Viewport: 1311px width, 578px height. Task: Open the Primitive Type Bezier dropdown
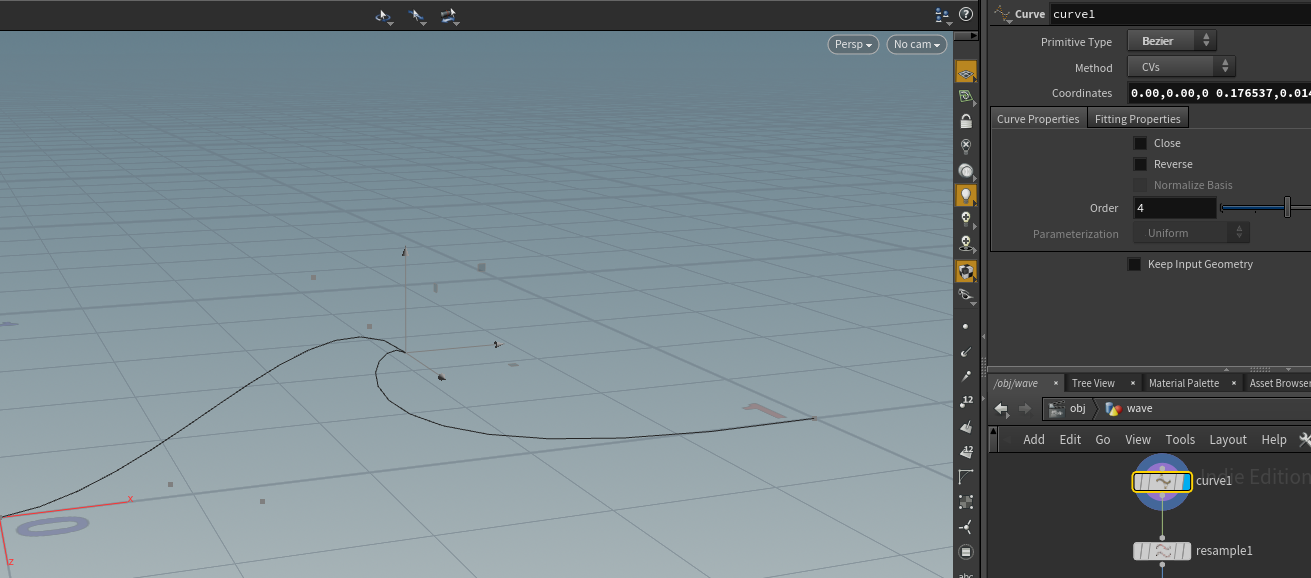[1172, 41]
